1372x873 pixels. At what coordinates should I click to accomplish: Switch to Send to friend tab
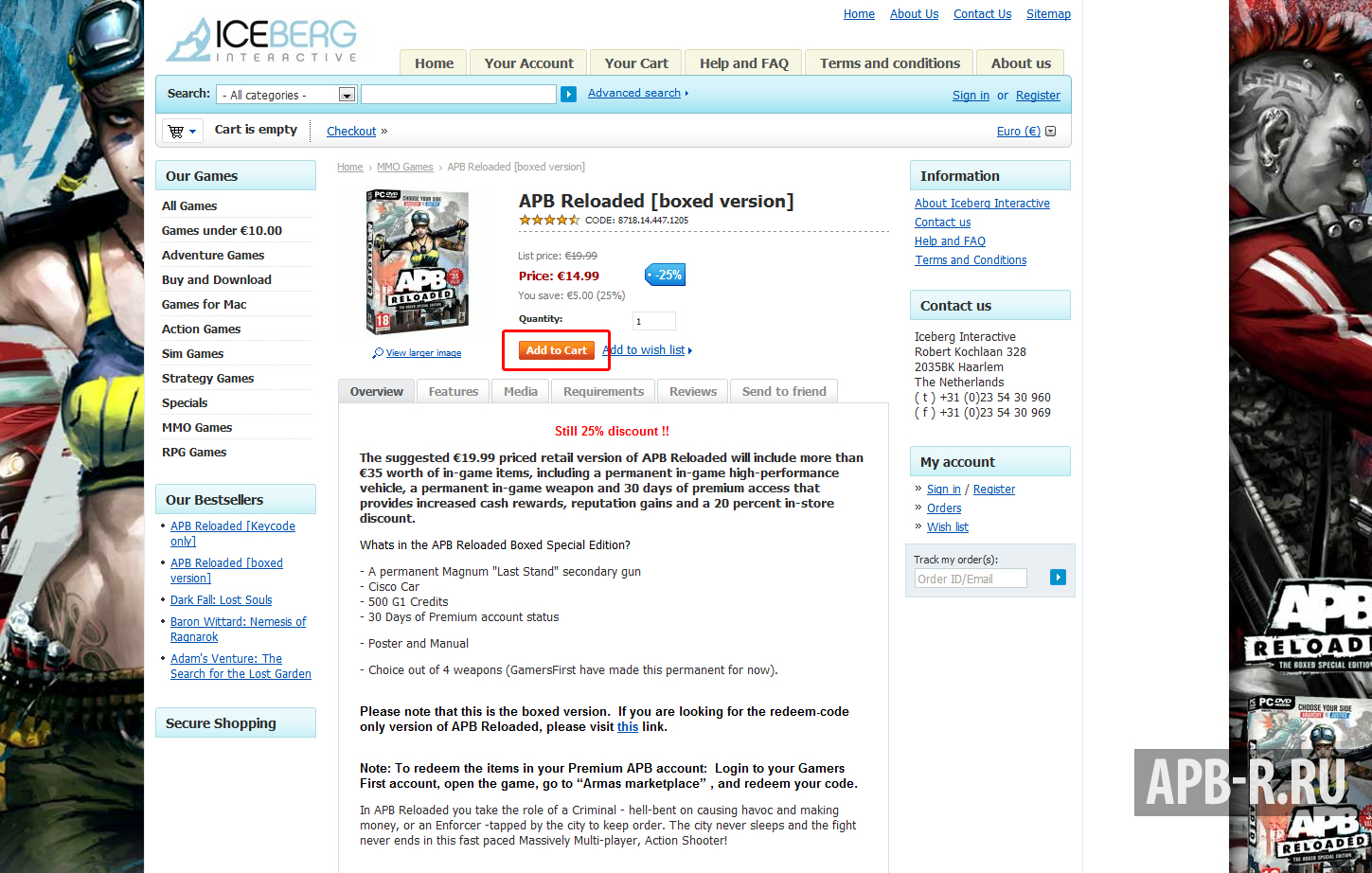coord(784,391)
